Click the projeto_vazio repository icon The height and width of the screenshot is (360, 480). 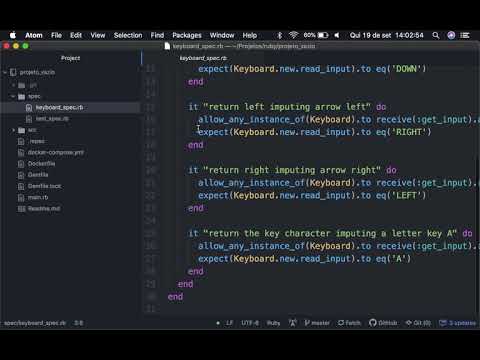tap(13, 72)
